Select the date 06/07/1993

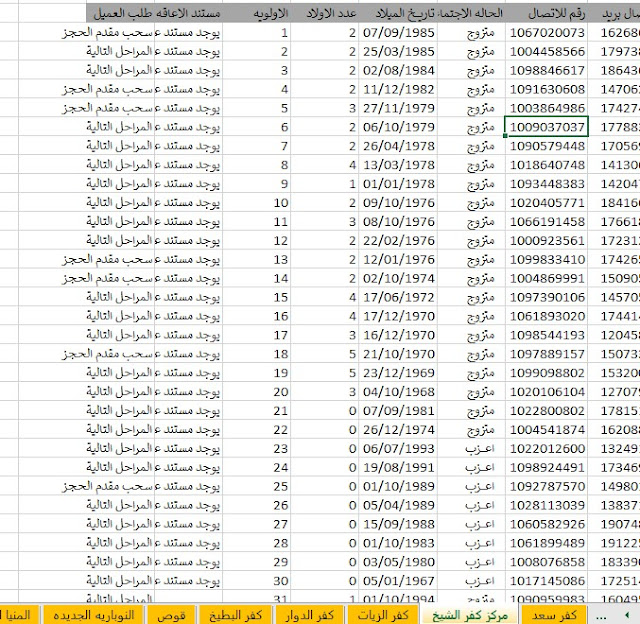398,449
